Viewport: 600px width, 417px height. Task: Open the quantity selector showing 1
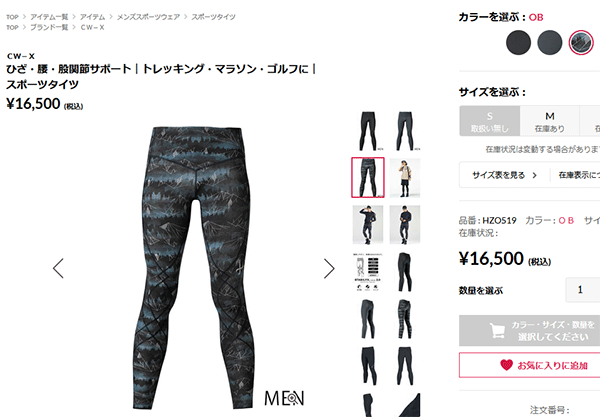(x=582, y=290)
